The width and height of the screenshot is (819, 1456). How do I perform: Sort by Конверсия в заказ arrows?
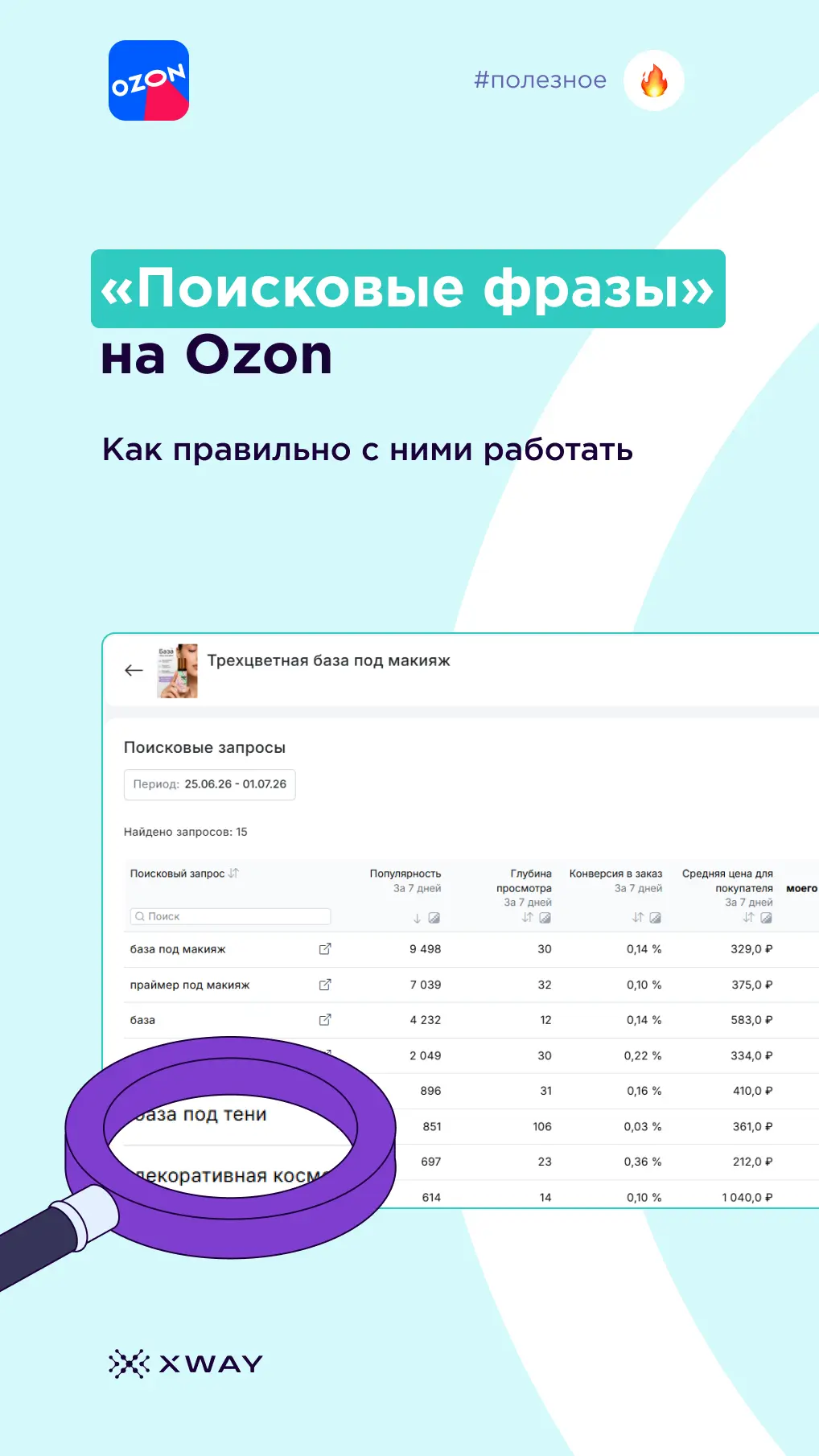638,918
